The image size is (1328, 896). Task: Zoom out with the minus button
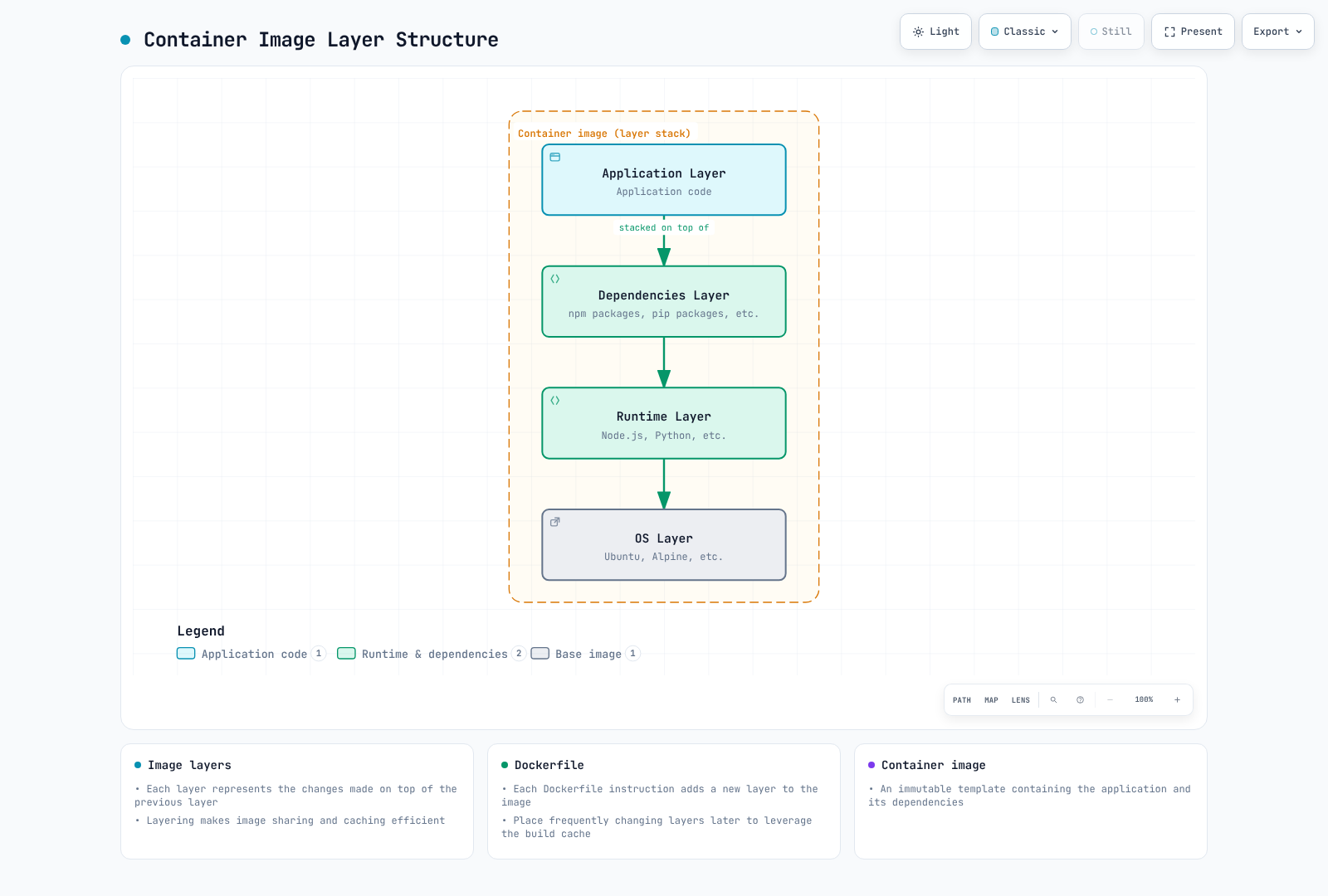1110,700
